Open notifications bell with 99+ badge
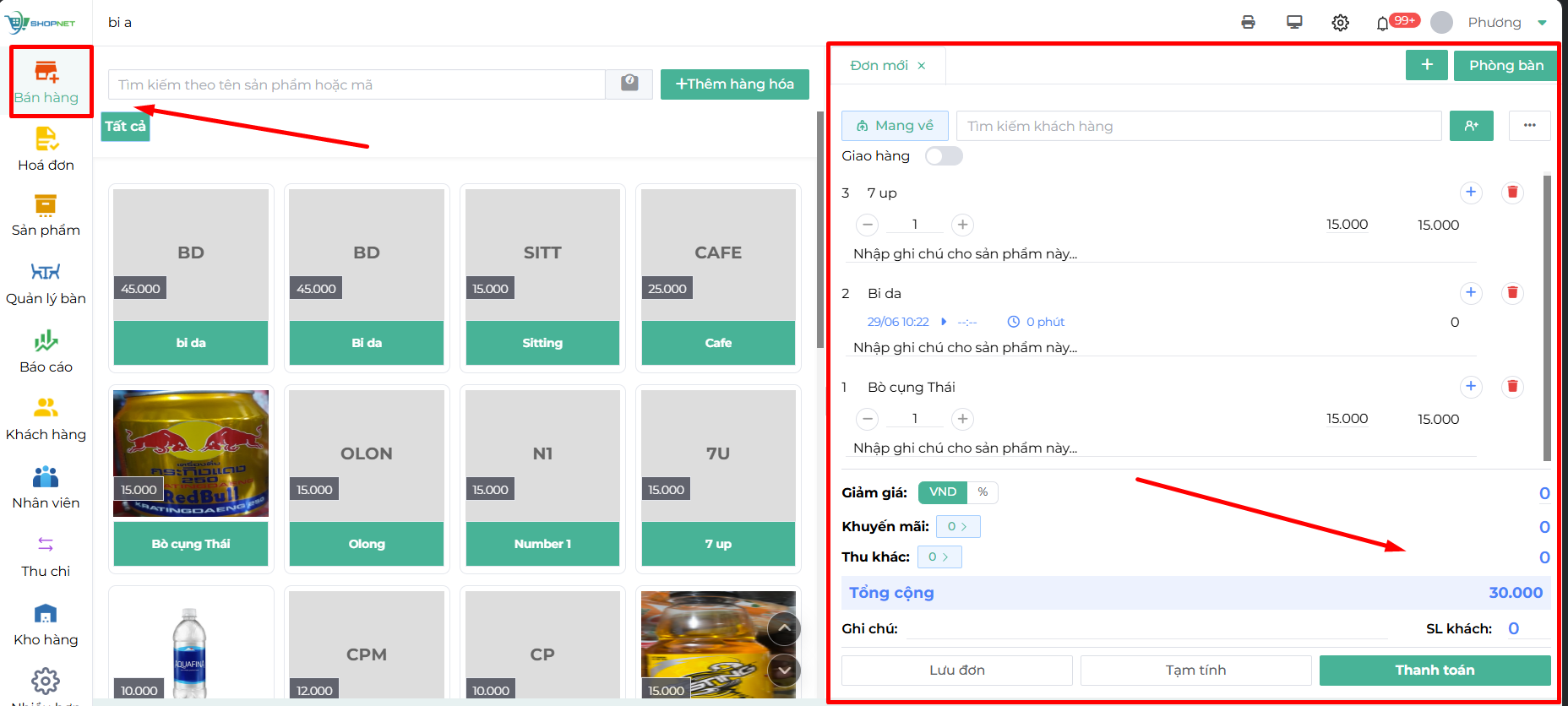This screenshot has width=1568, height=706. click(1383, 23)
